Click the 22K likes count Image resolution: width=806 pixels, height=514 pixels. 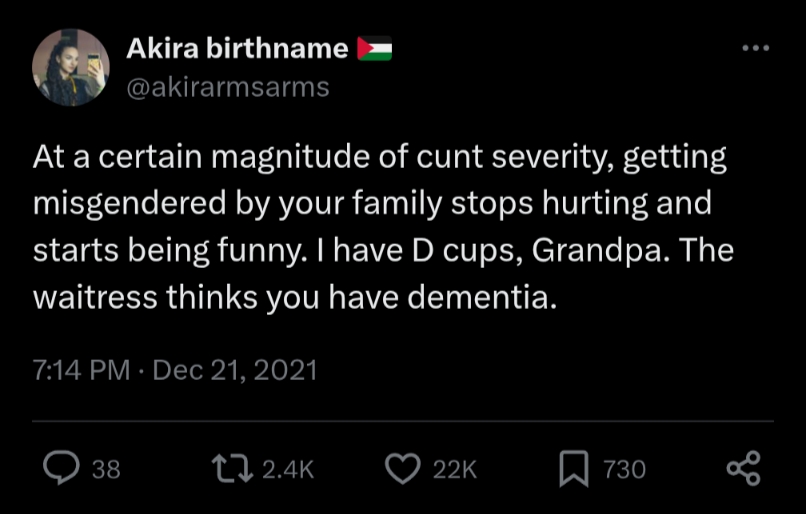click(x=455, y=469)
